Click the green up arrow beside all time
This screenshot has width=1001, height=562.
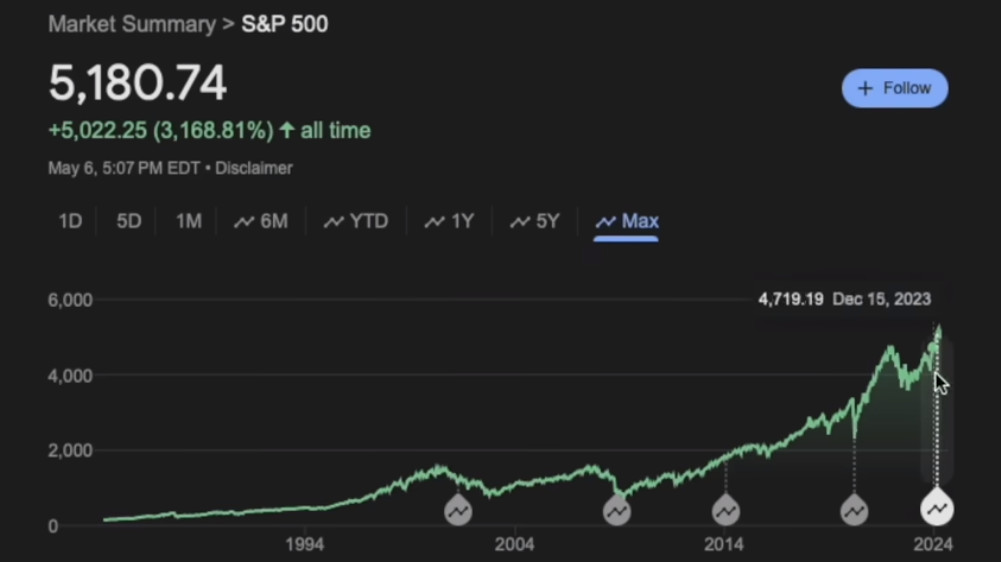(x=287, y=130)
